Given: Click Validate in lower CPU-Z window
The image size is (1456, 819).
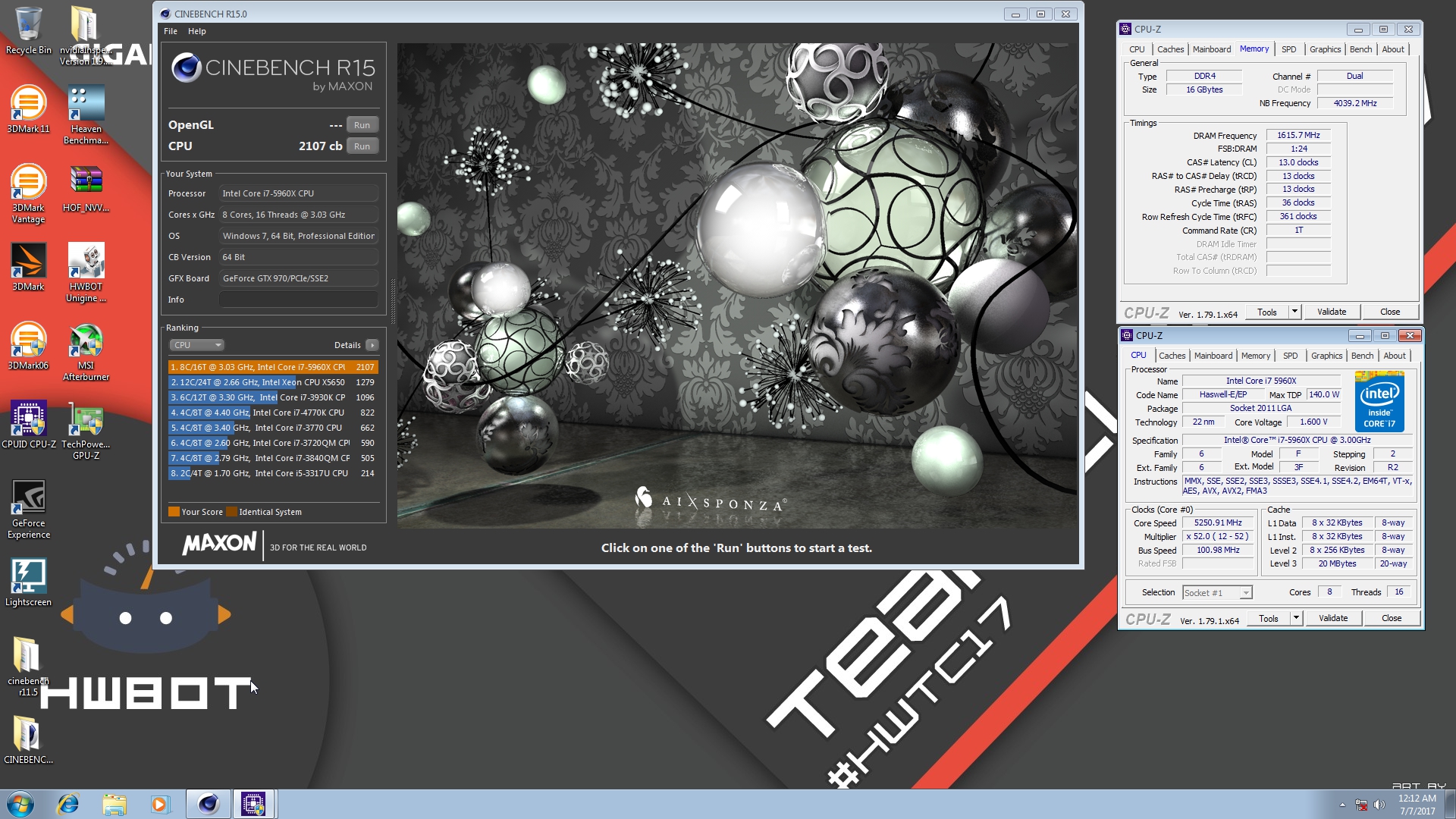Looking at the screenshot, I should [1333, 618].
